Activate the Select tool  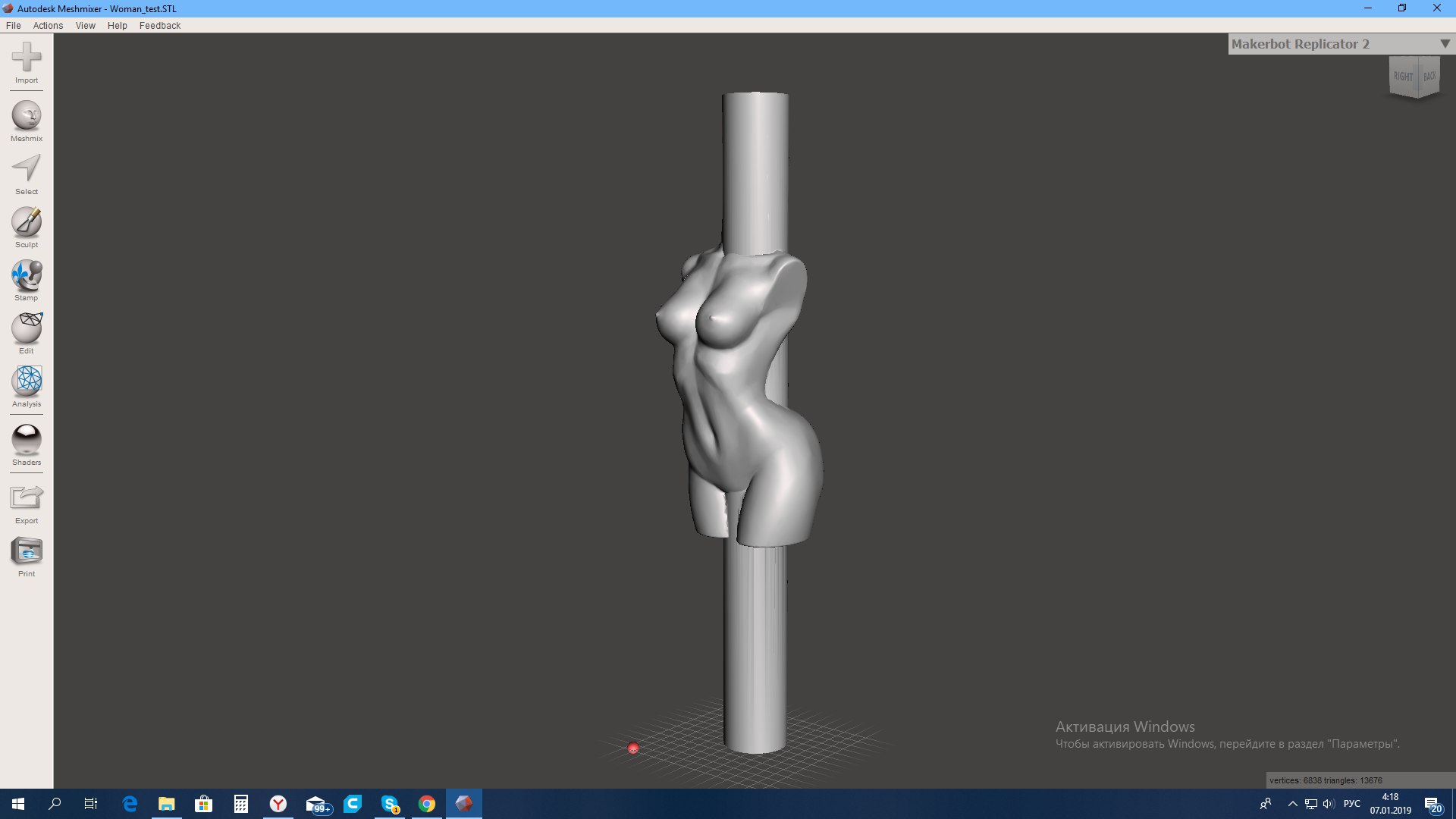click(x=27, y=168)
